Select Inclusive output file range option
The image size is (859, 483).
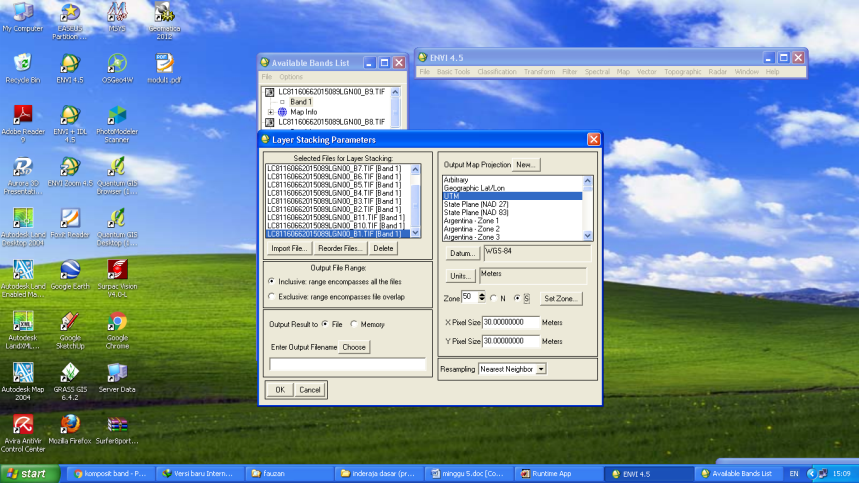point(272,281)
